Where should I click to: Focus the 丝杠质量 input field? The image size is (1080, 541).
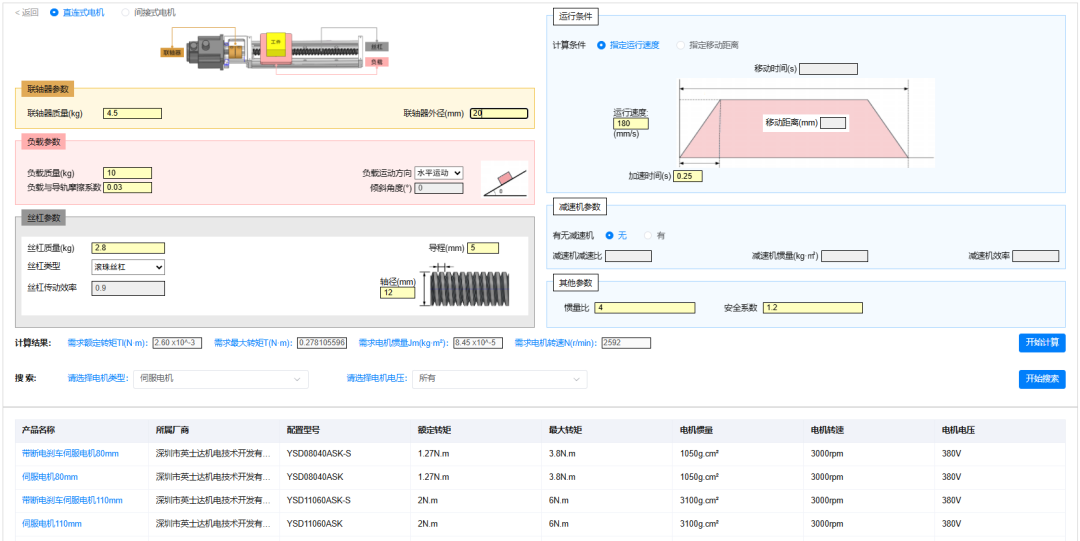tap(128, 248)
